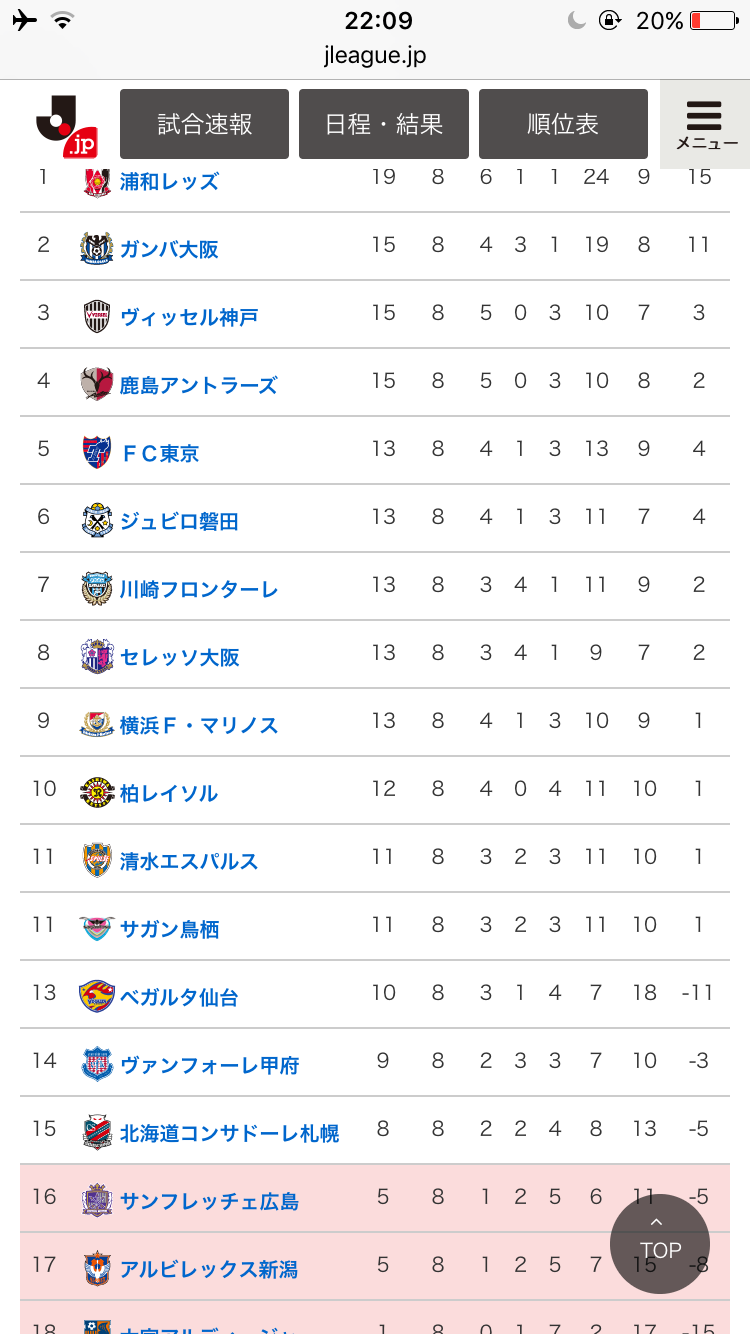The image size is (750, 1334).
Task: Tap the jleague.jp address bar
Action: tap(375, 55)
